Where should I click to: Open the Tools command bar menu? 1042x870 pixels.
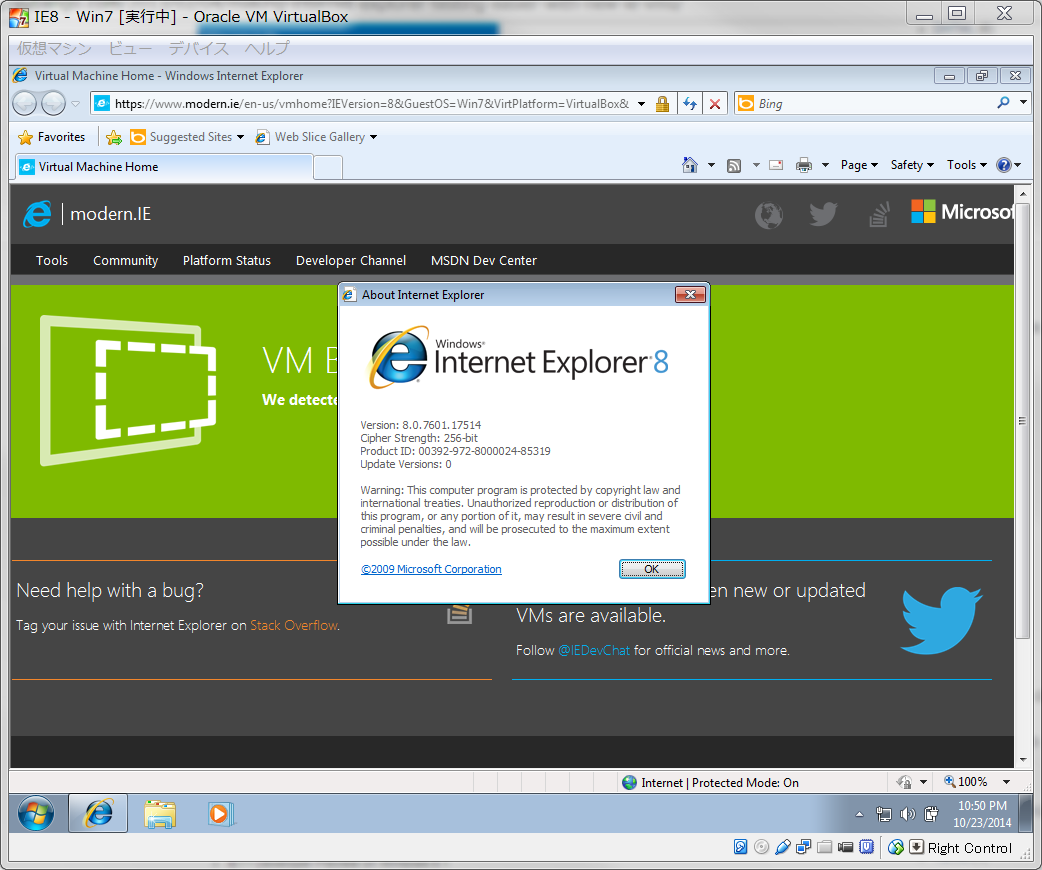point(967,165)
